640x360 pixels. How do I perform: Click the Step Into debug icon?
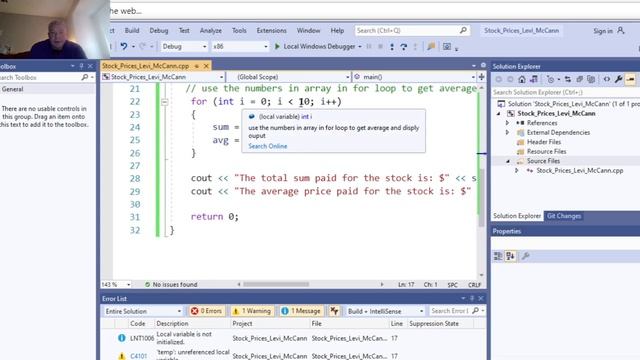coord(392,47)
